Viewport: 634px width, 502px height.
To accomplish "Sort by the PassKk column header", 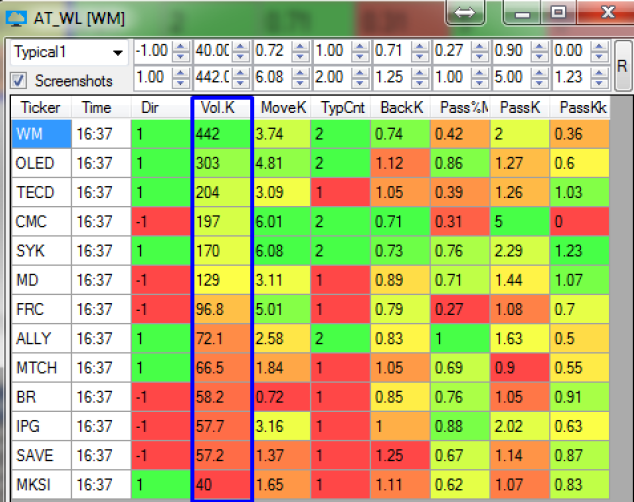I will [x=580, y=108].
